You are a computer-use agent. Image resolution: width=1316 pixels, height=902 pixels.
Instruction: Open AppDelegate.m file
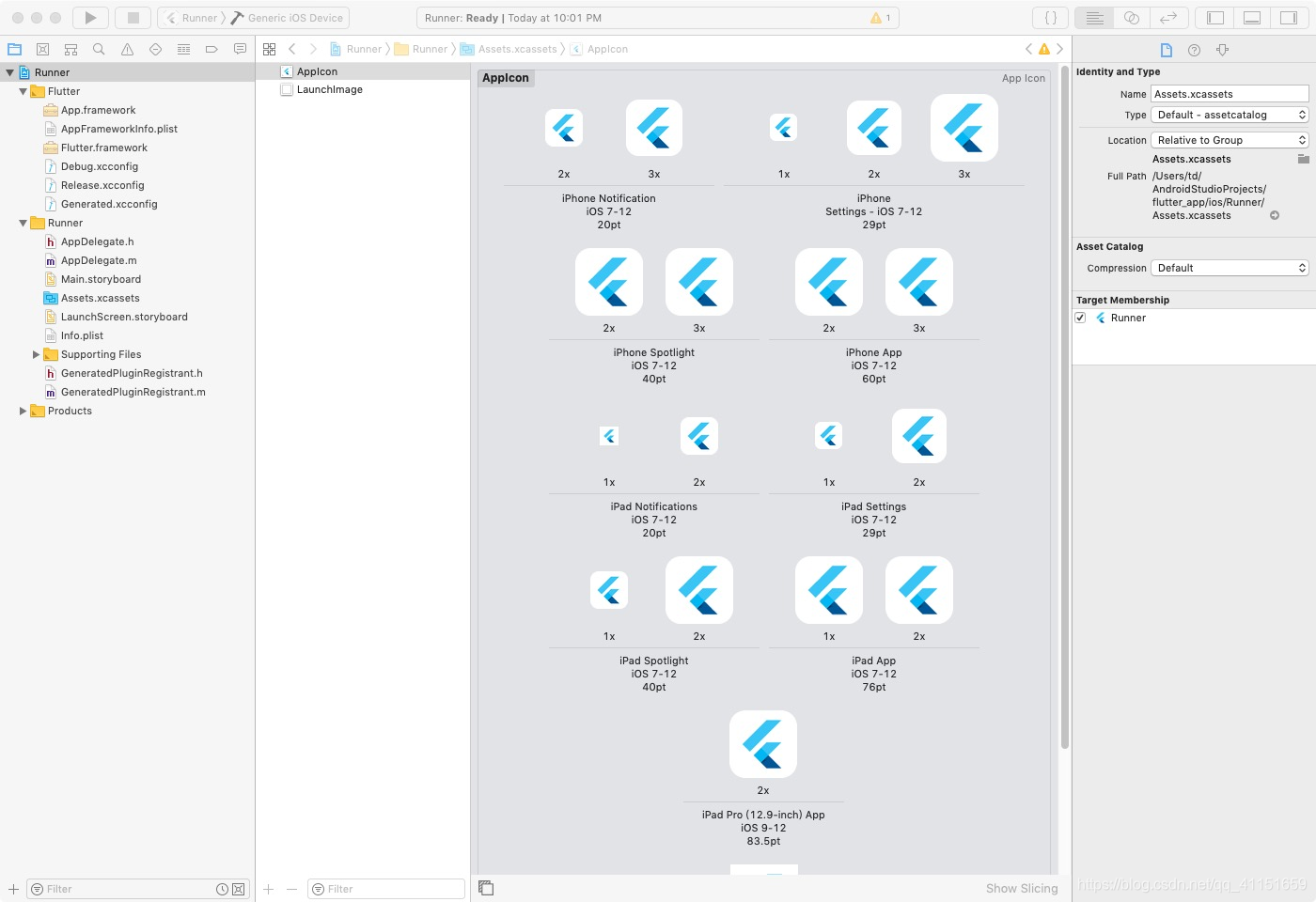pos(99,260)
